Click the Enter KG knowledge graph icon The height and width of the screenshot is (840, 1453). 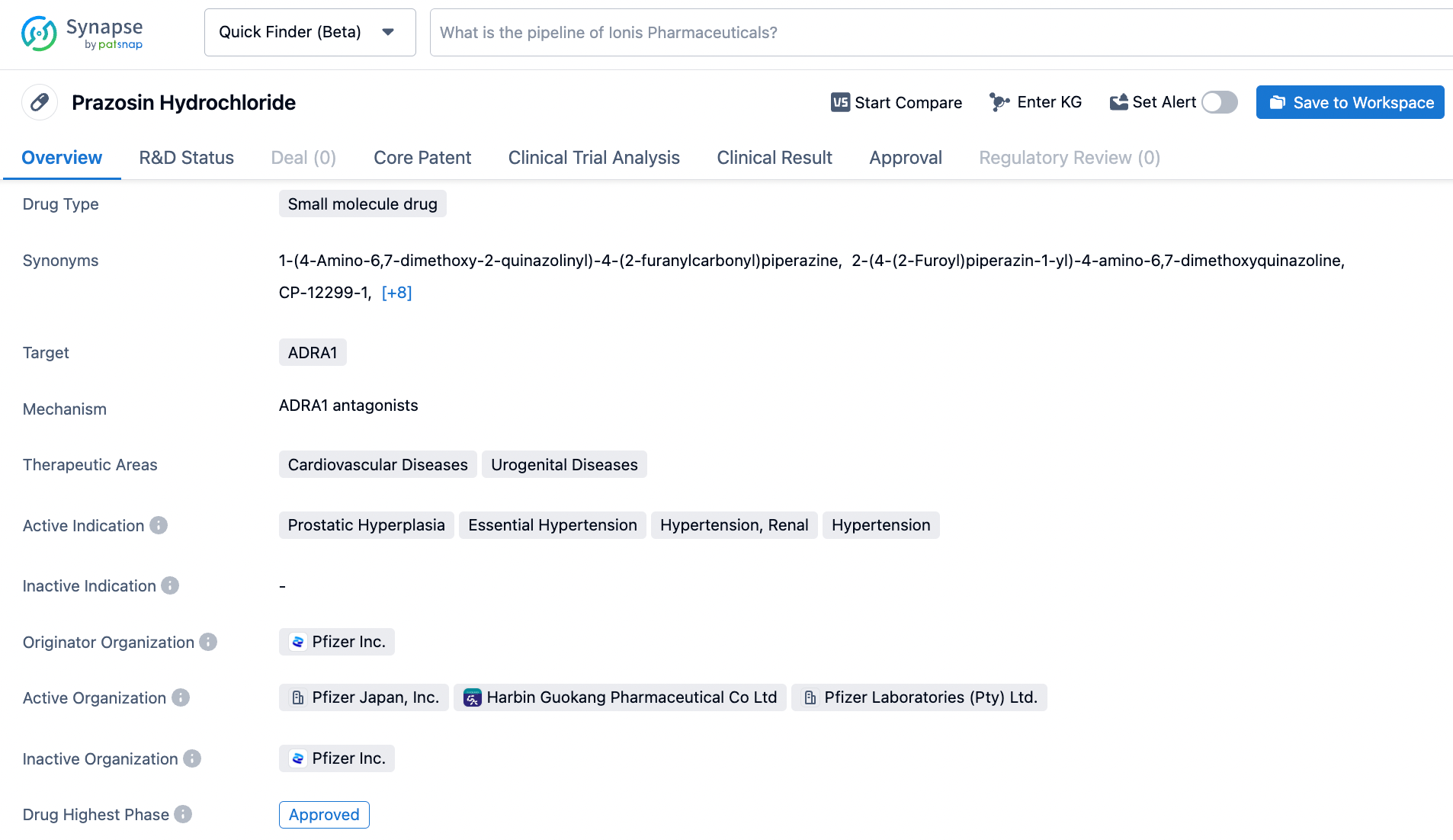[999, 102]
